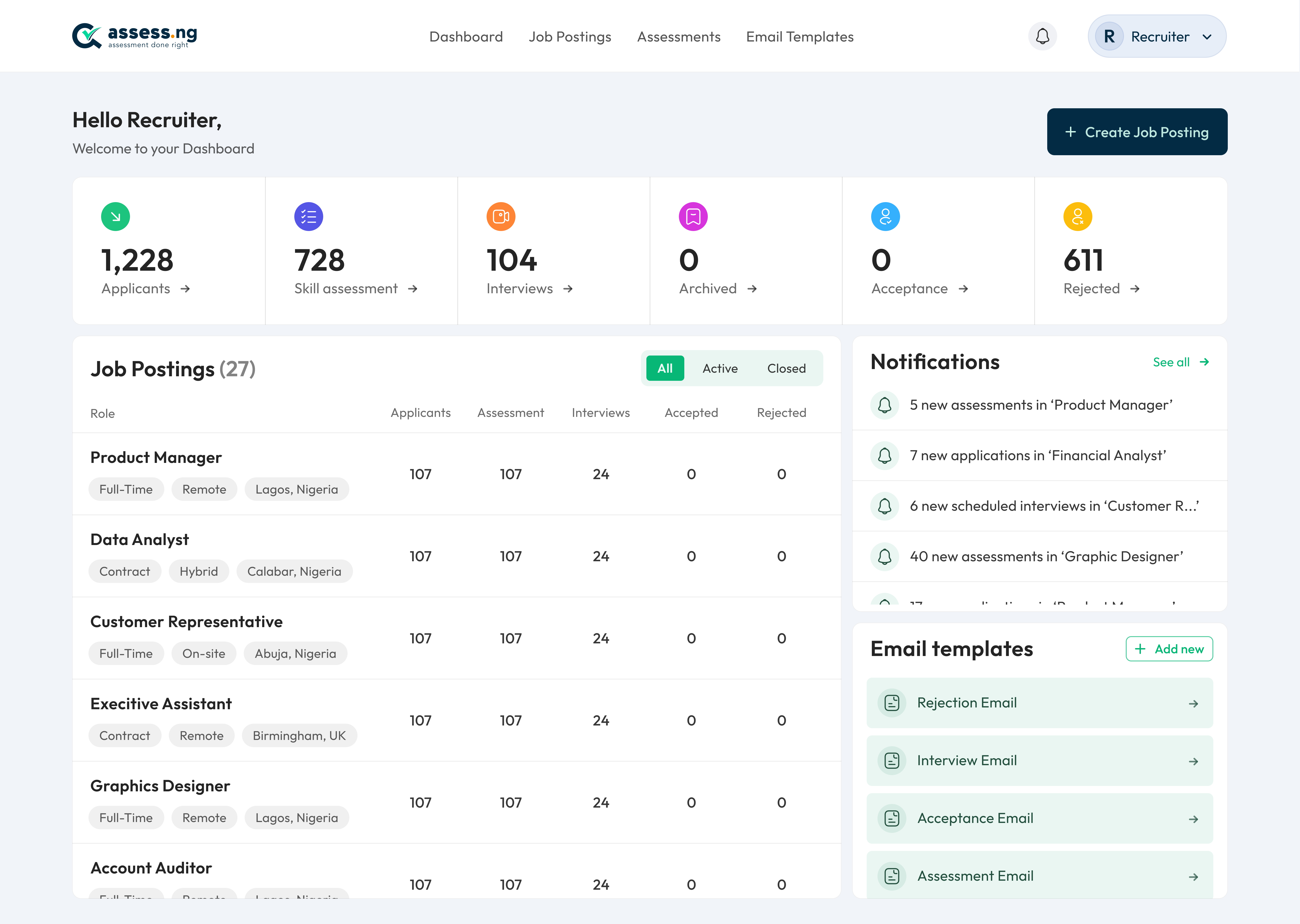The image size is (1300, 924).
Task: Click bell icon for Financial Analyst notification
Action: [884, 456]
